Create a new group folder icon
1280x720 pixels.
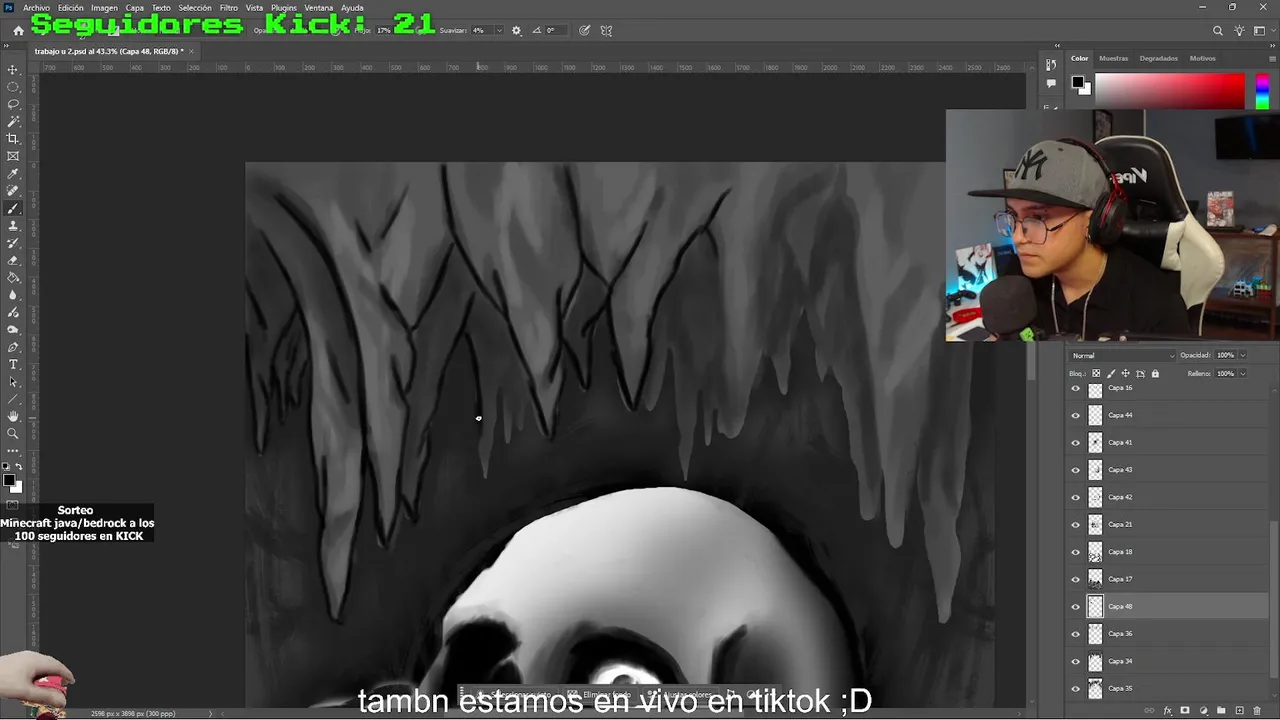point(1221,711)
